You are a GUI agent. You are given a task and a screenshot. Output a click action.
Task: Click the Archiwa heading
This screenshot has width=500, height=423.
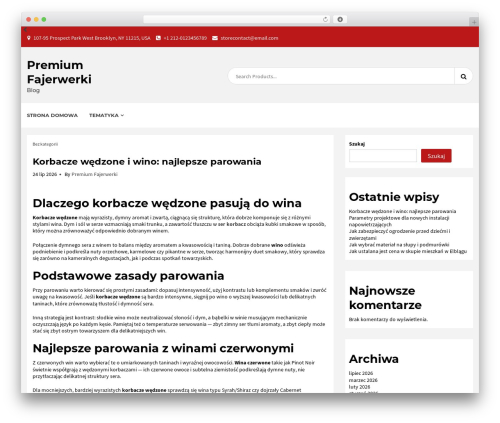point(374,359)
